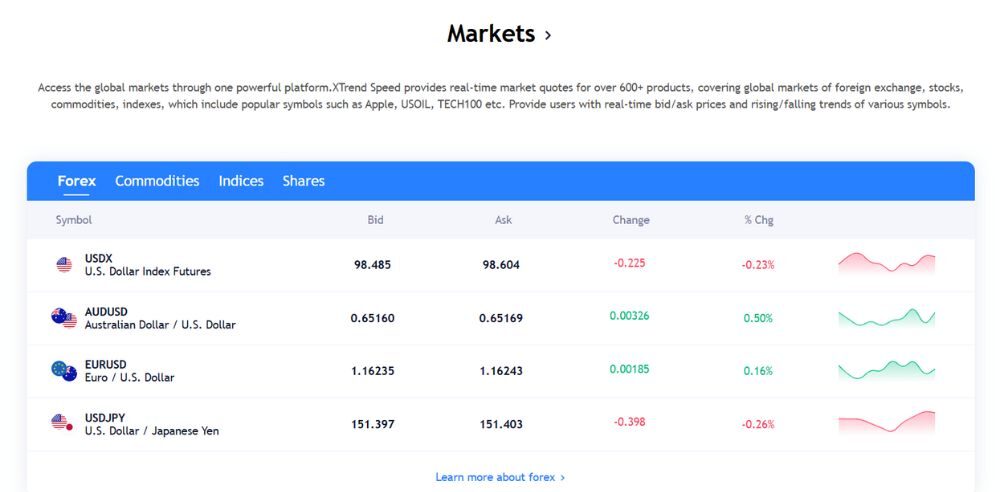The width and height of the screenshot is (1000, 492).
Task: Open the USDX red sparkline chart
Action: [886, 264]
